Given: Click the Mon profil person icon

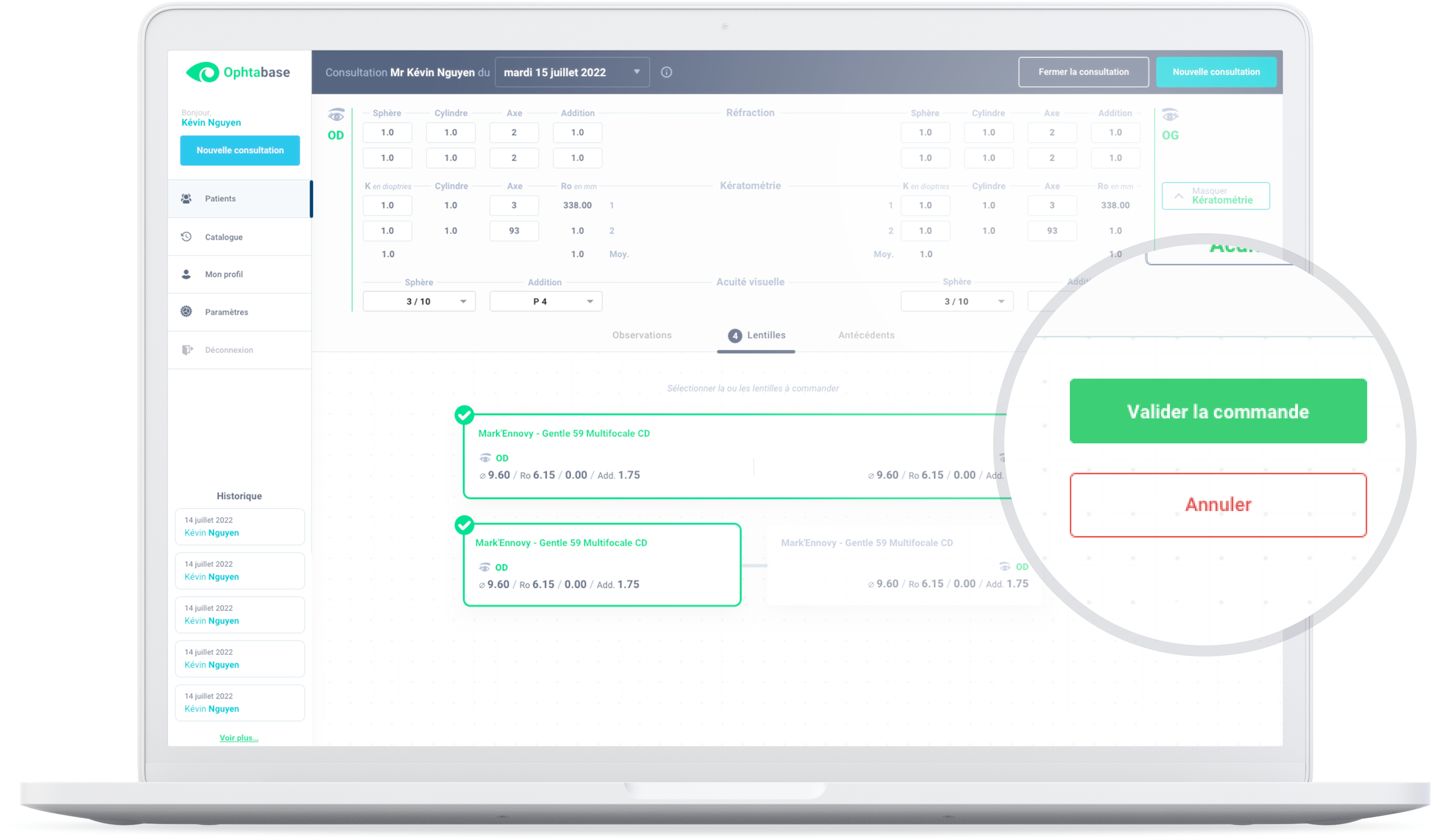Looking at the screenshot, I should point(186,274).
